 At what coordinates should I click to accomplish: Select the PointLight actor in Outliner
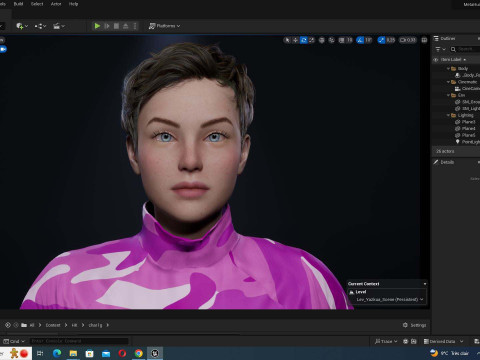coord(456,142)
